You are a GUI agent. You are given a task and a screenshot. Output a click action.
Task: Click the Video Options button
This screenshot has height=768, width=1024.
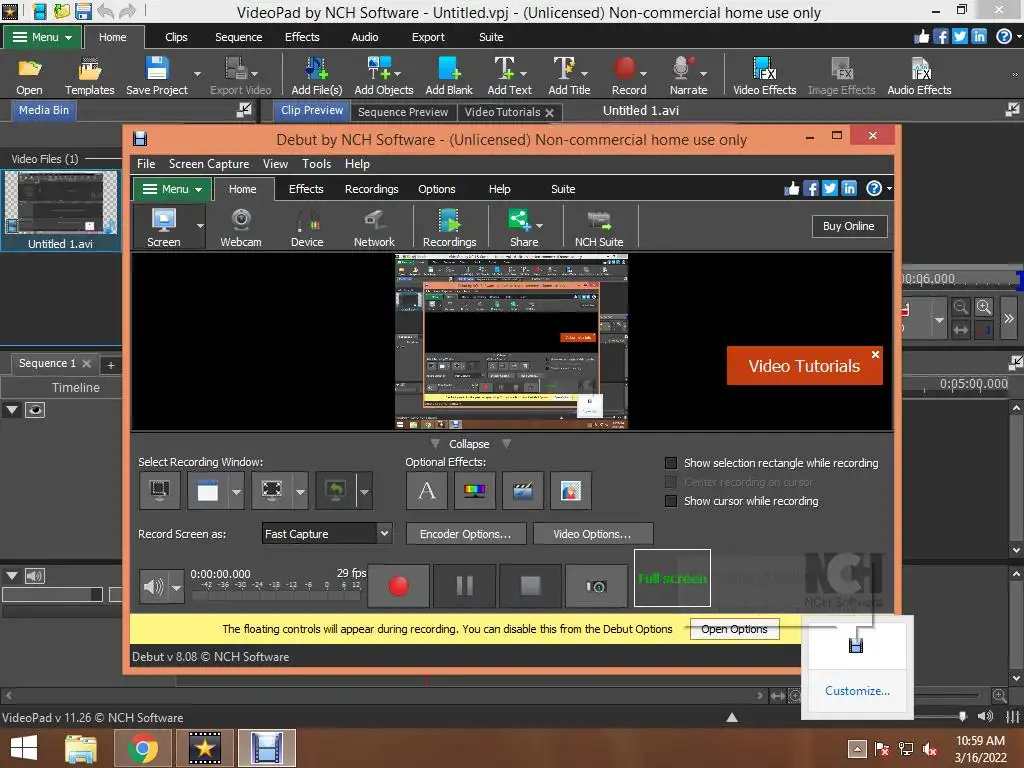[592, 534]
